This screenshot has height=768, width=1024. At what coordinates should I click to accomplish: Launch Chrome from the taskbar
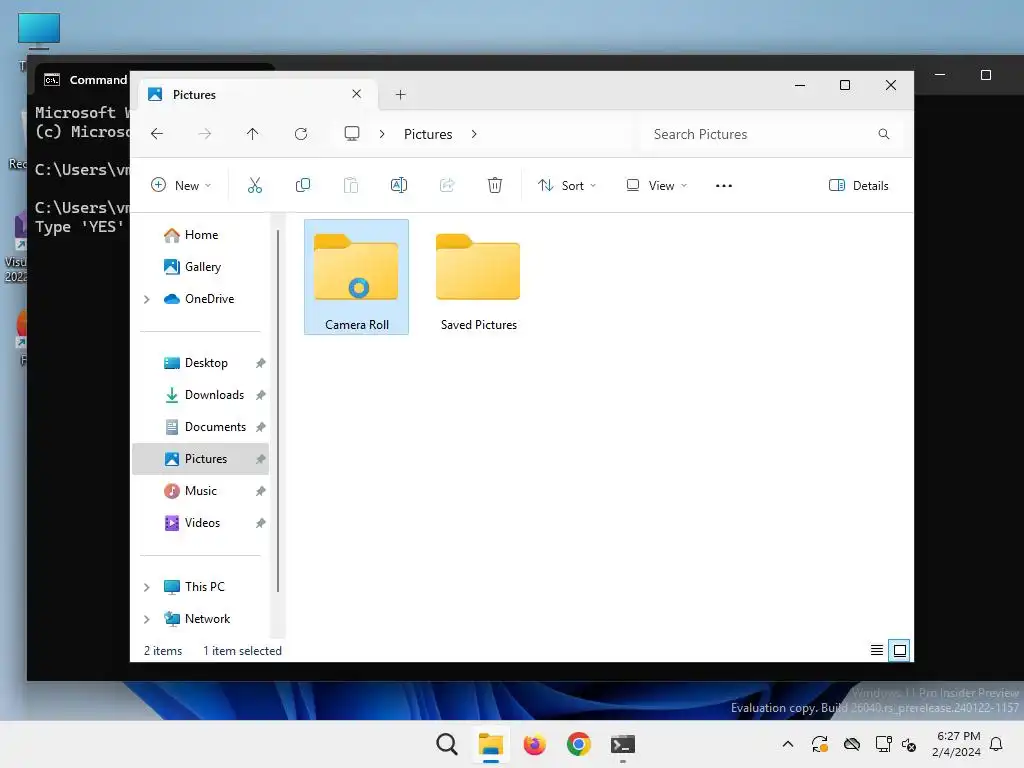pyautogui.click(x=579, y=744)
